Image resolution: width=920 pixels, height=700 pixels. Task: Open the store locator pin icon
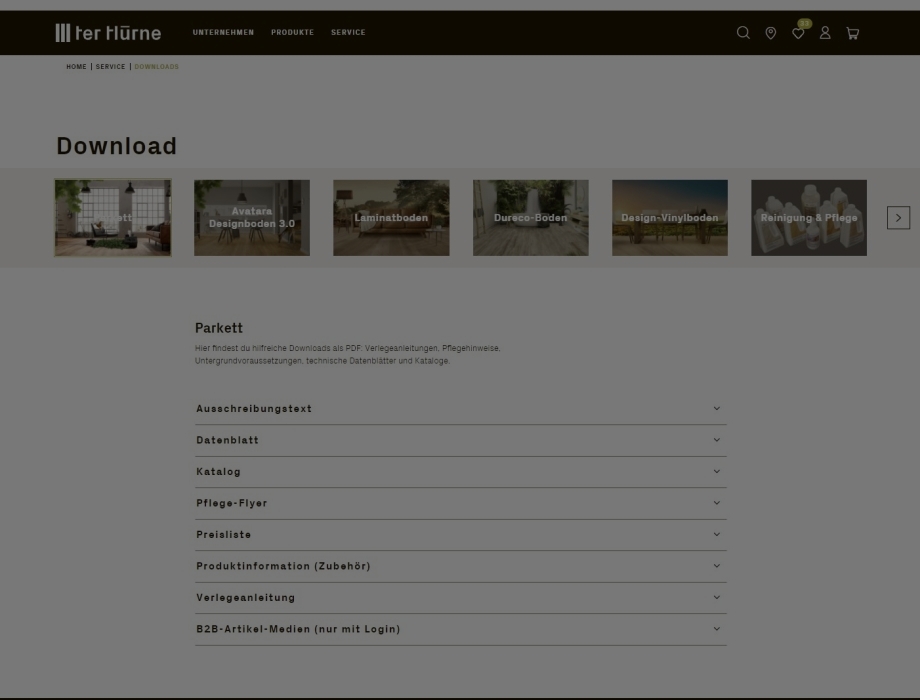tap(770, 33)
